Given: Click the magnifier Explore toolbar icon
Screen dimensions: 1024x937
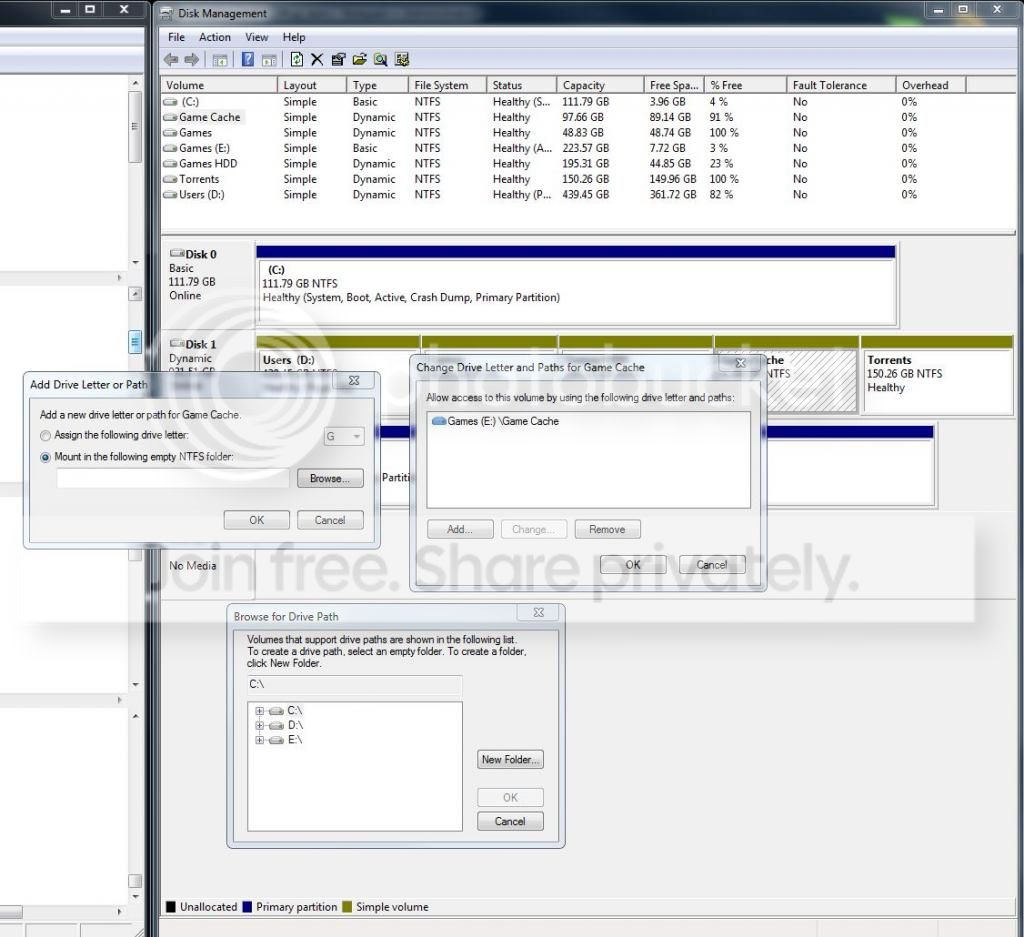Looking at the screenshot, I should [380, 59].
